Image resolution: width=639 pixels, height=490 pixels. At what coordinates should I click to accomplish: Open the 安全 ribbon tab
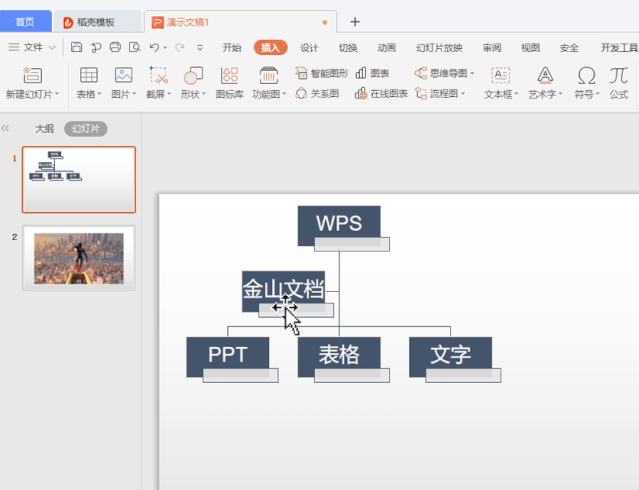click(569, 48)
